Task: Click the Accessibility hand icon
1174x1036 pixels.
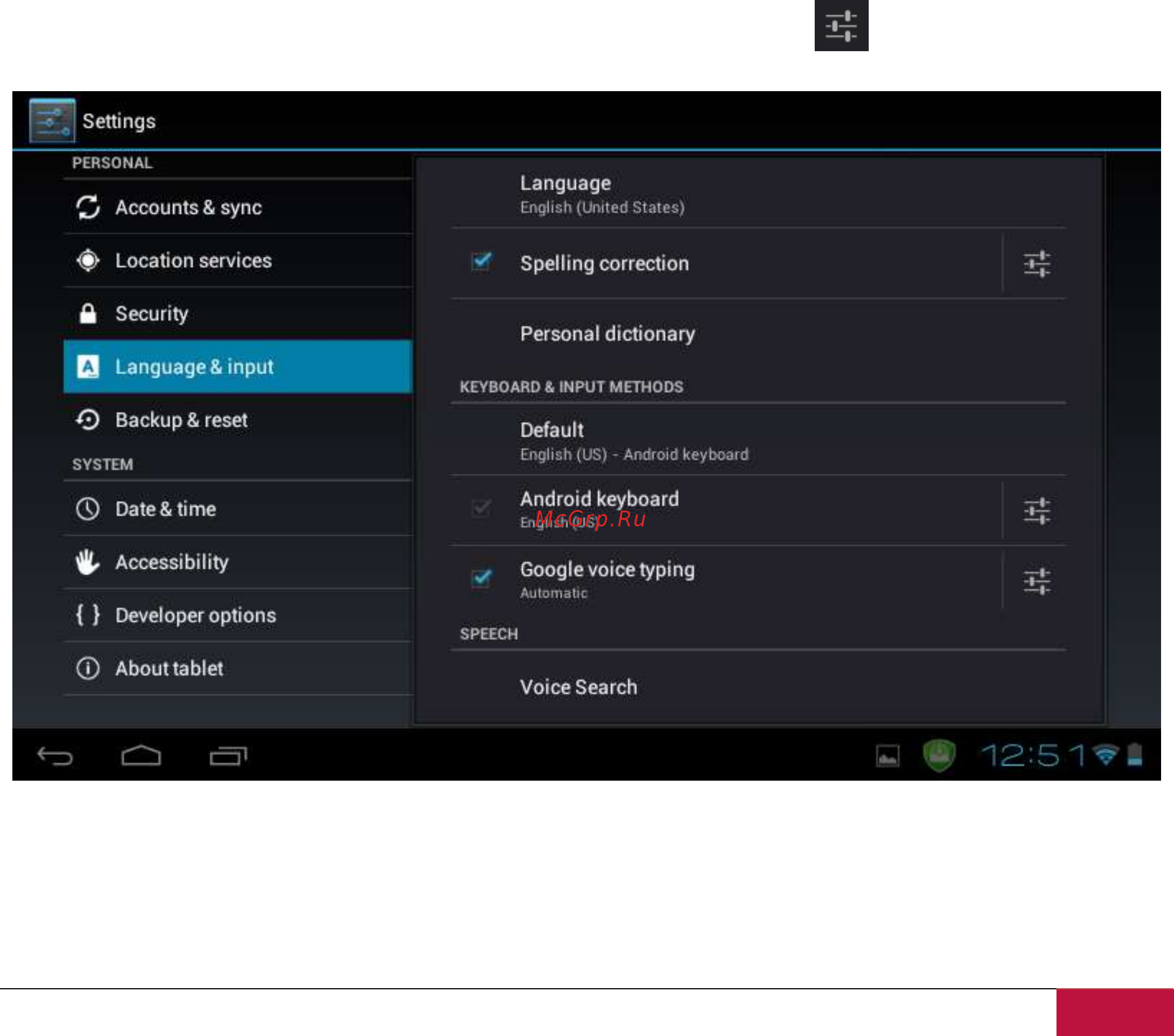Action: tap(88, 562)
